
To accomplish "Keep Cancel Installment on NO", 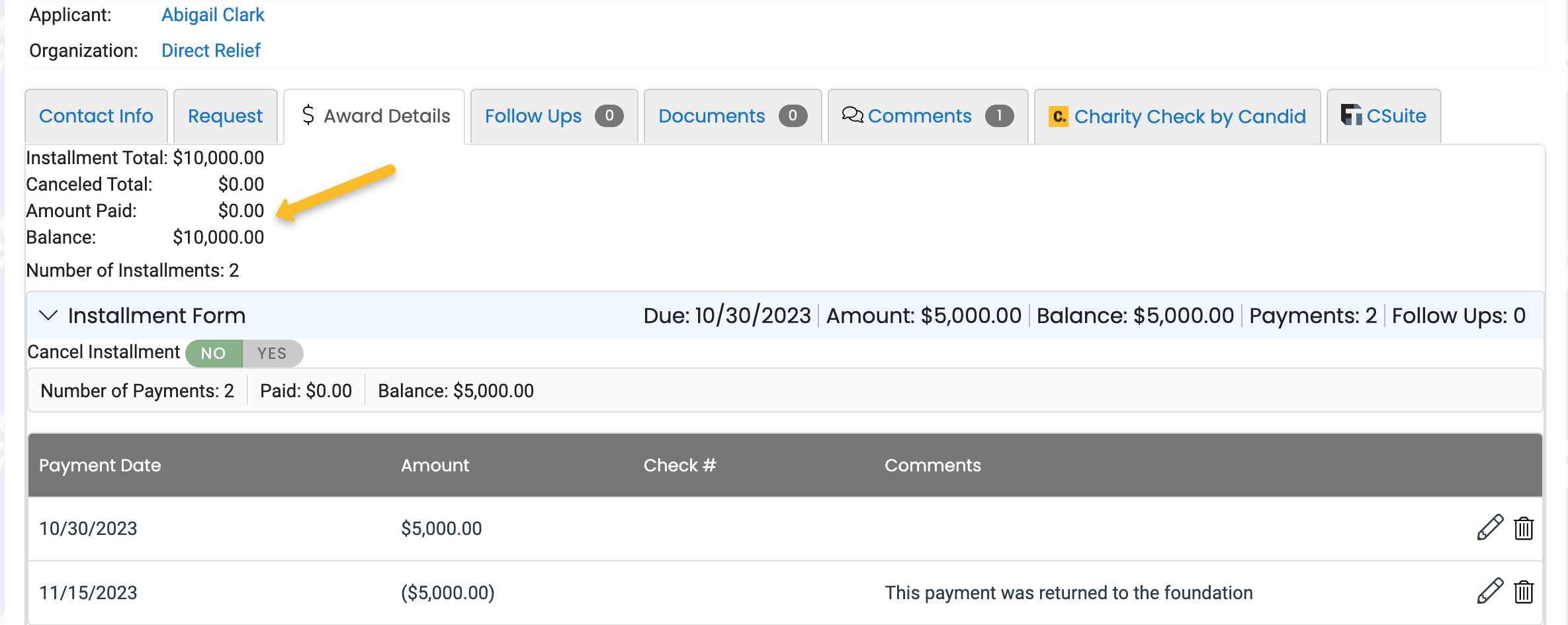I will 213,353.
